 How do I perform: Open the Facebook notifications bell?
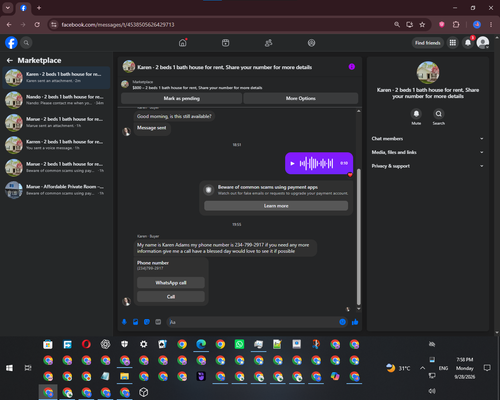coord(468,43)
